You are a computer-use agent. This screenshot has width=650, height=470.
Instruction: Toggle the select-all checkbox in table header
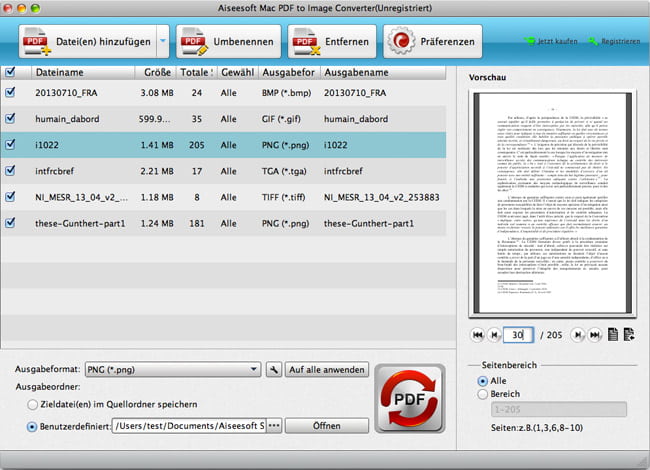pos(10,72)
